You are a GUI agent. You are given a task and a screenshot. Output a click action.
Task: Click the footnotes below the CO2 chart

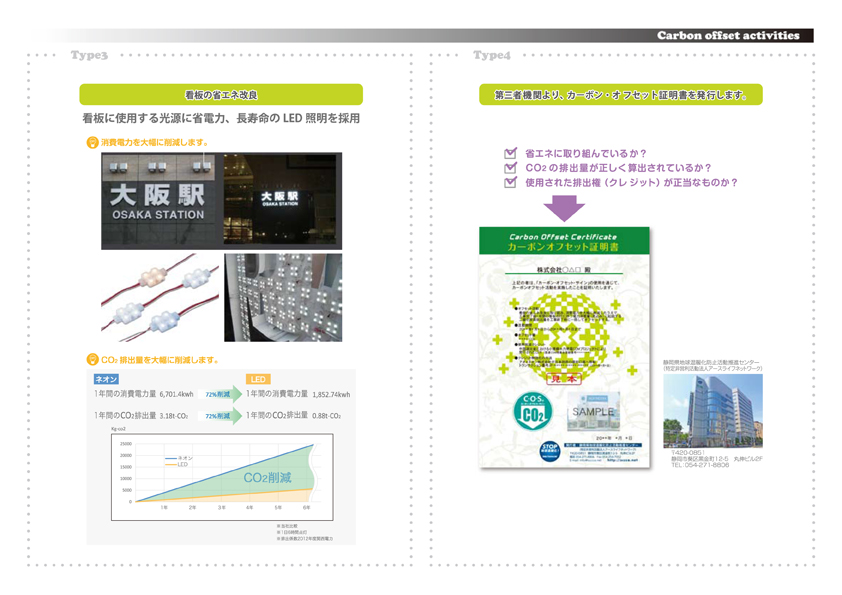tap(305, 532)
